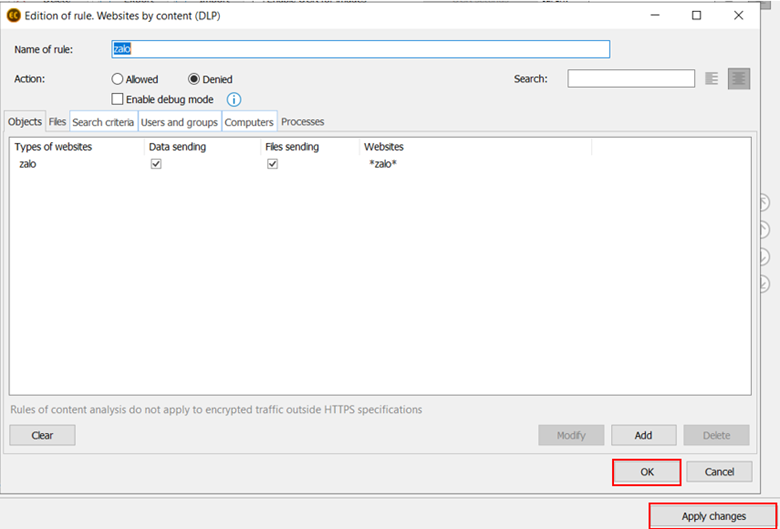
Task: Click the topmost circular arrow on the right edge
Action: pyautogui.click(x=764, y=203)
